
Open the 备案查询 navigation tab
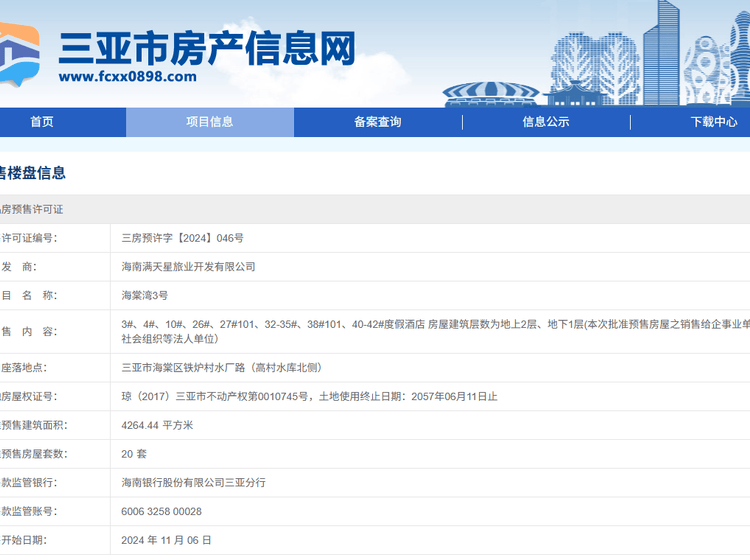click(x=378, y=122)
